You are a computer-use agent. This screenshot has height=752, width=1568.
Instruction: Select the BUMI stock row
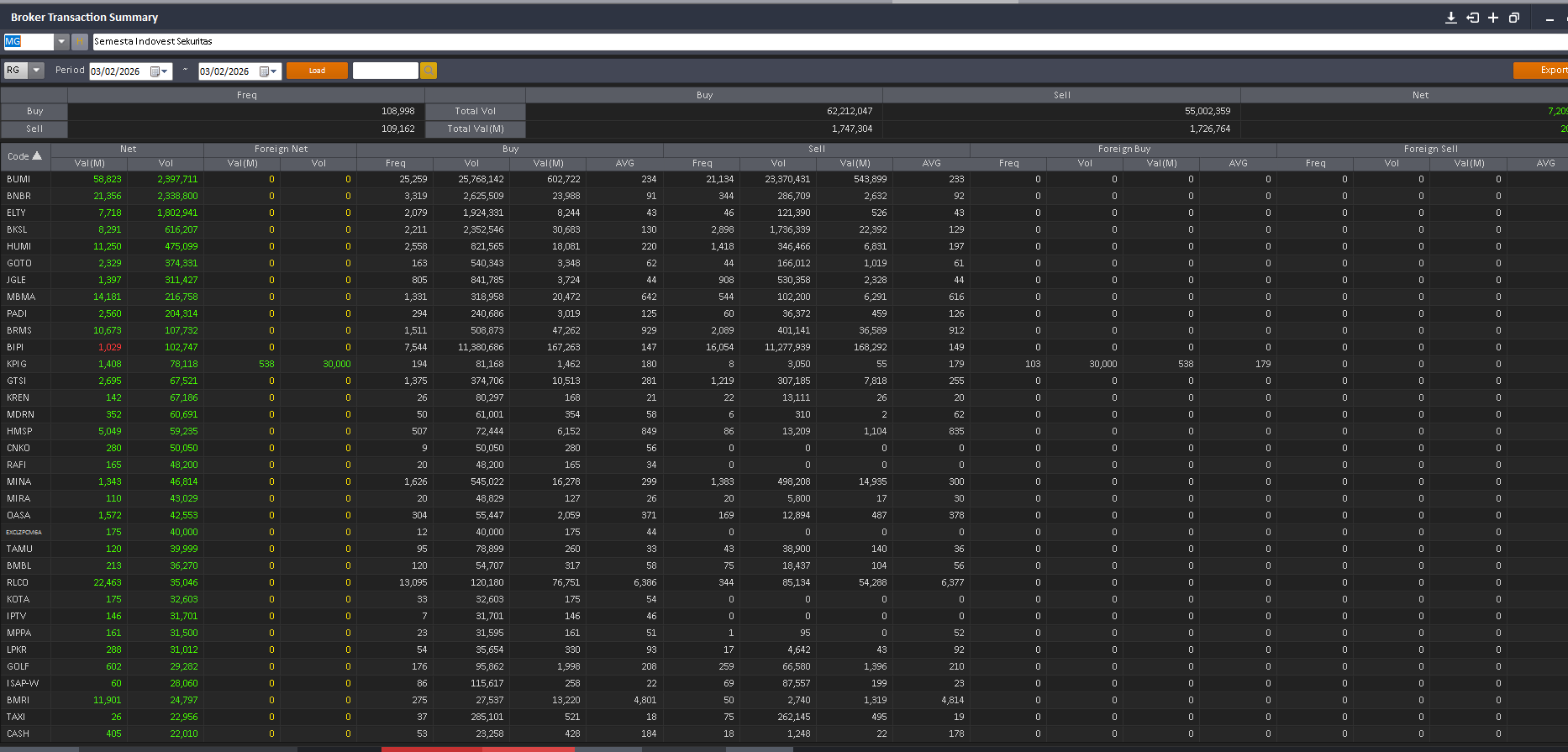coord(18,179)
